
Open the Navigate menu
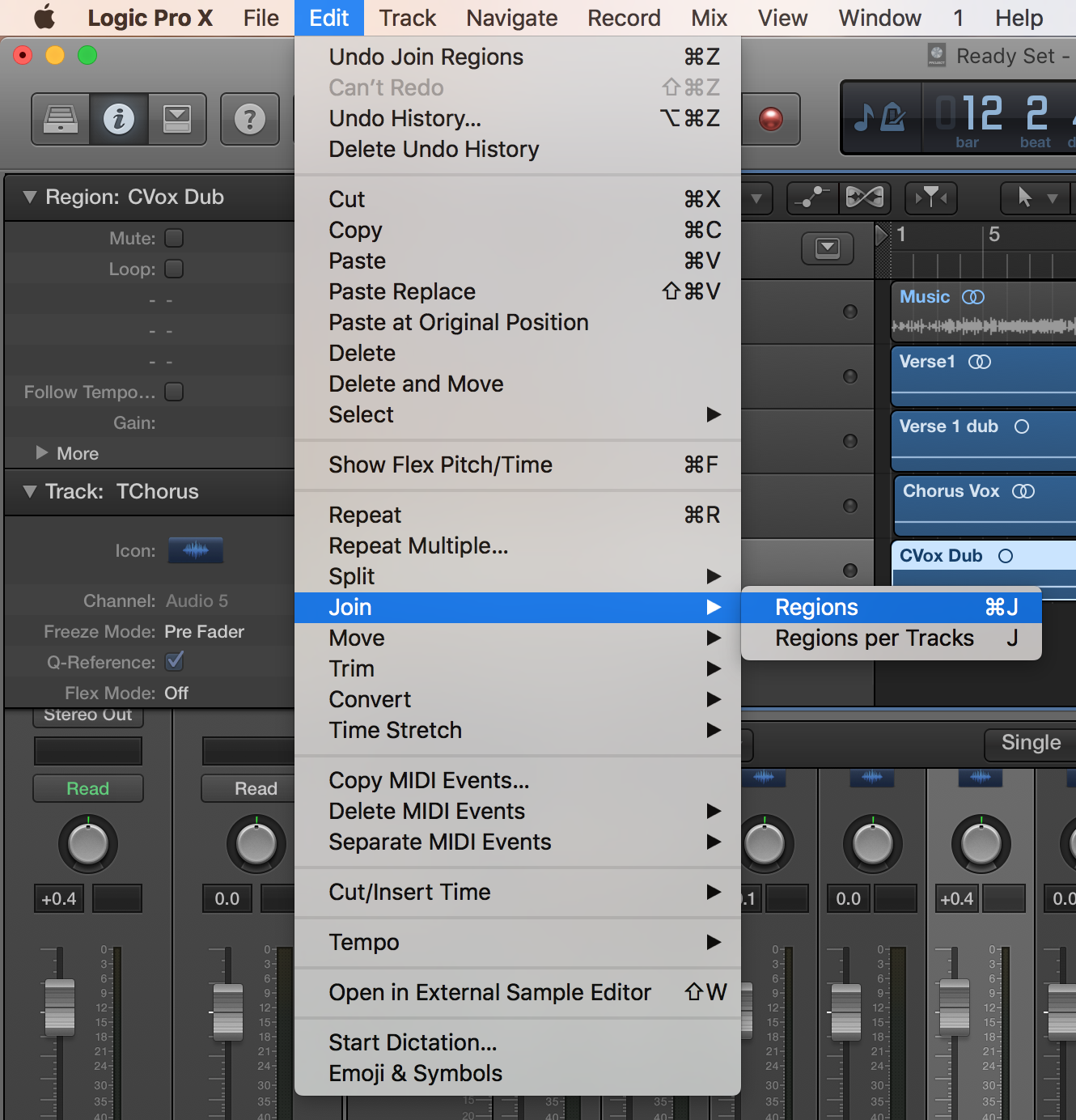point(512,18)
